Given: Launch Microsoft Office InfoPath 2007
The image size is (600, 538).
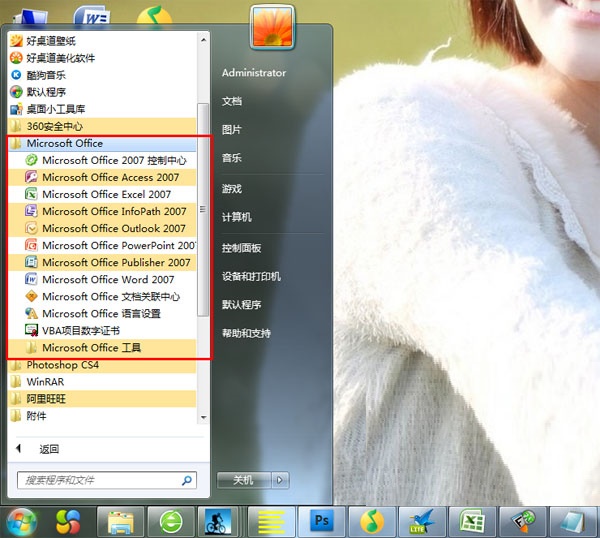Looking at the screenshot, I should click(x=102, y=211).
